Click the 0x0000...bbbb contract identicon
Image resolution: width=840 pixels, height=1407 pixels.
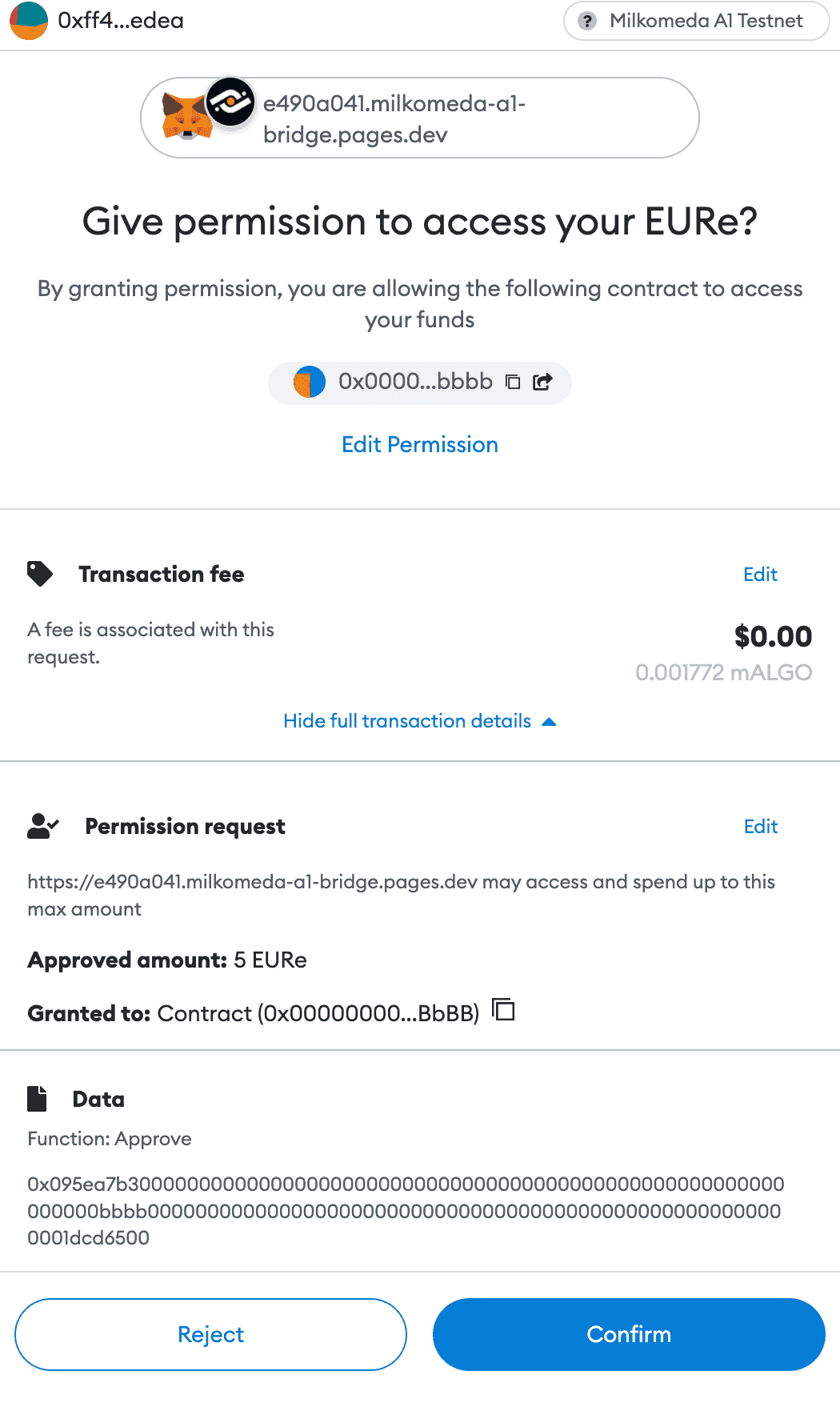(310, 382)
